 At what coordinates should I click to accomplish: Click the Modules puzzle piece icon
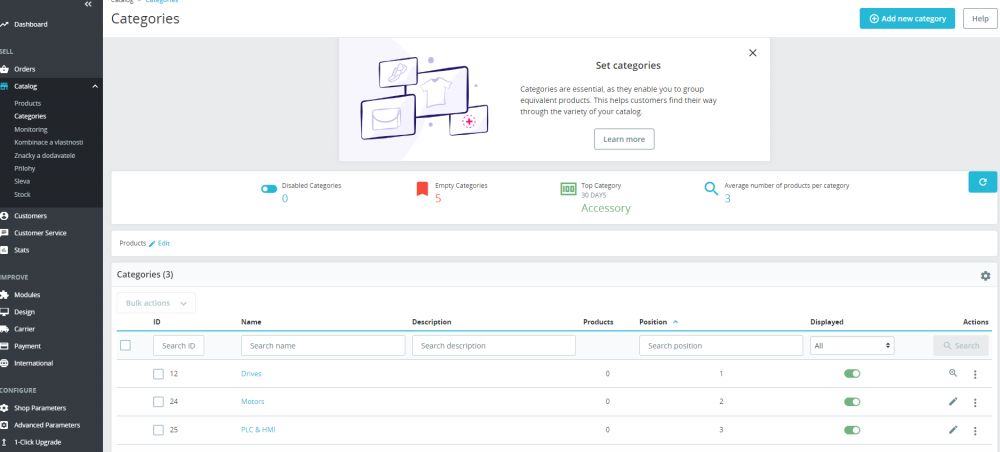4,295
